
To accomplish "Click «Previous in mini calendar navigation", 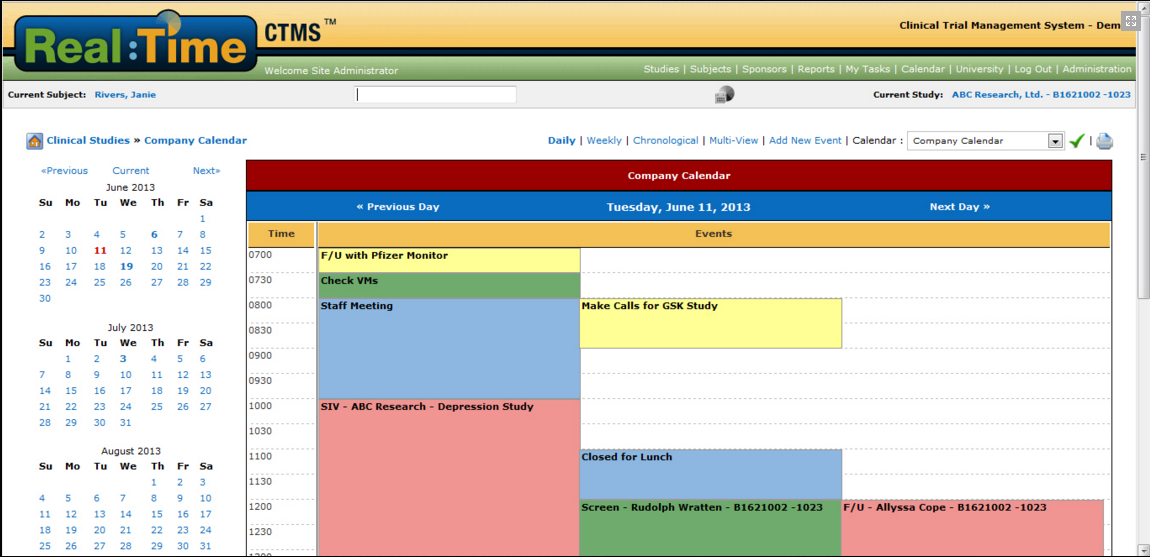I will (x=64, y=170).
